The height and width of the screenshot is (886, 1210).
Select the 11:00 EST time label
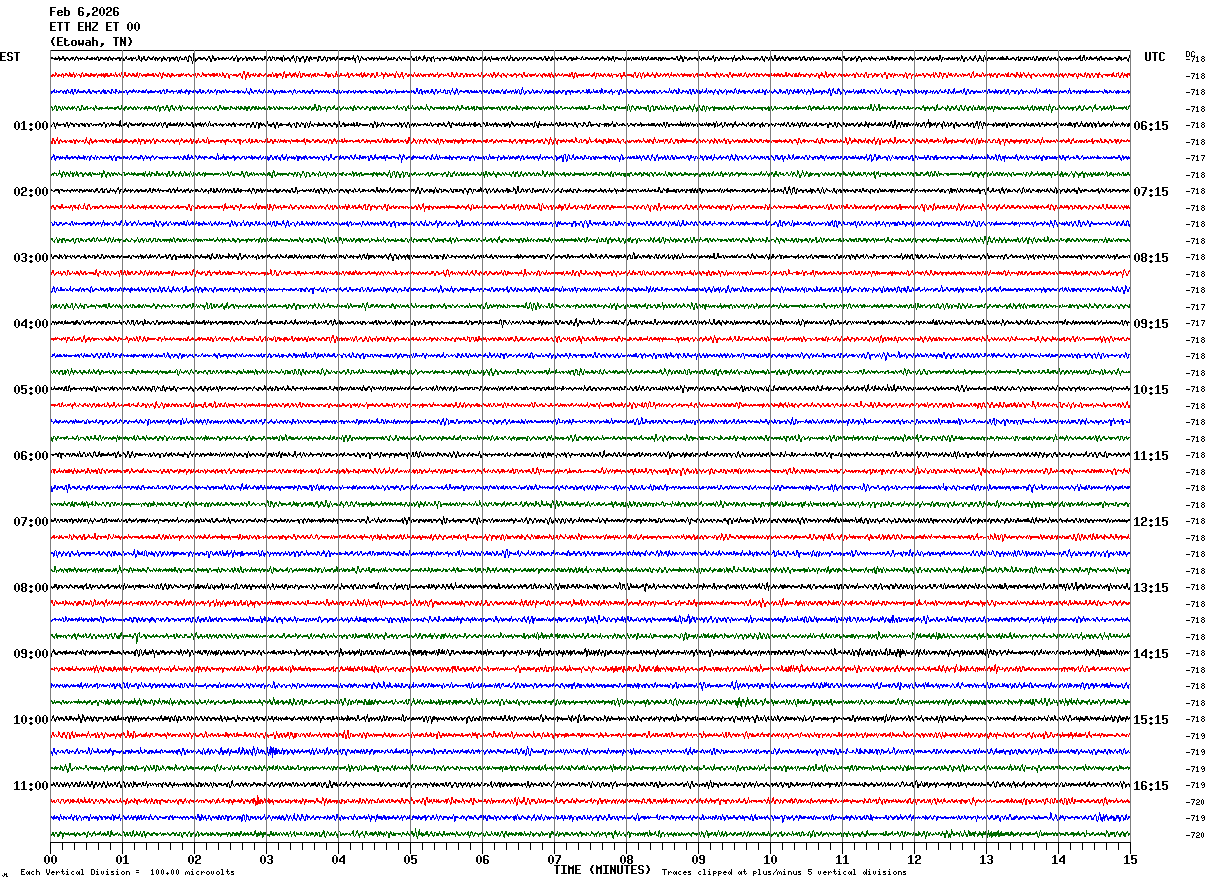click(x=31, y=786)
